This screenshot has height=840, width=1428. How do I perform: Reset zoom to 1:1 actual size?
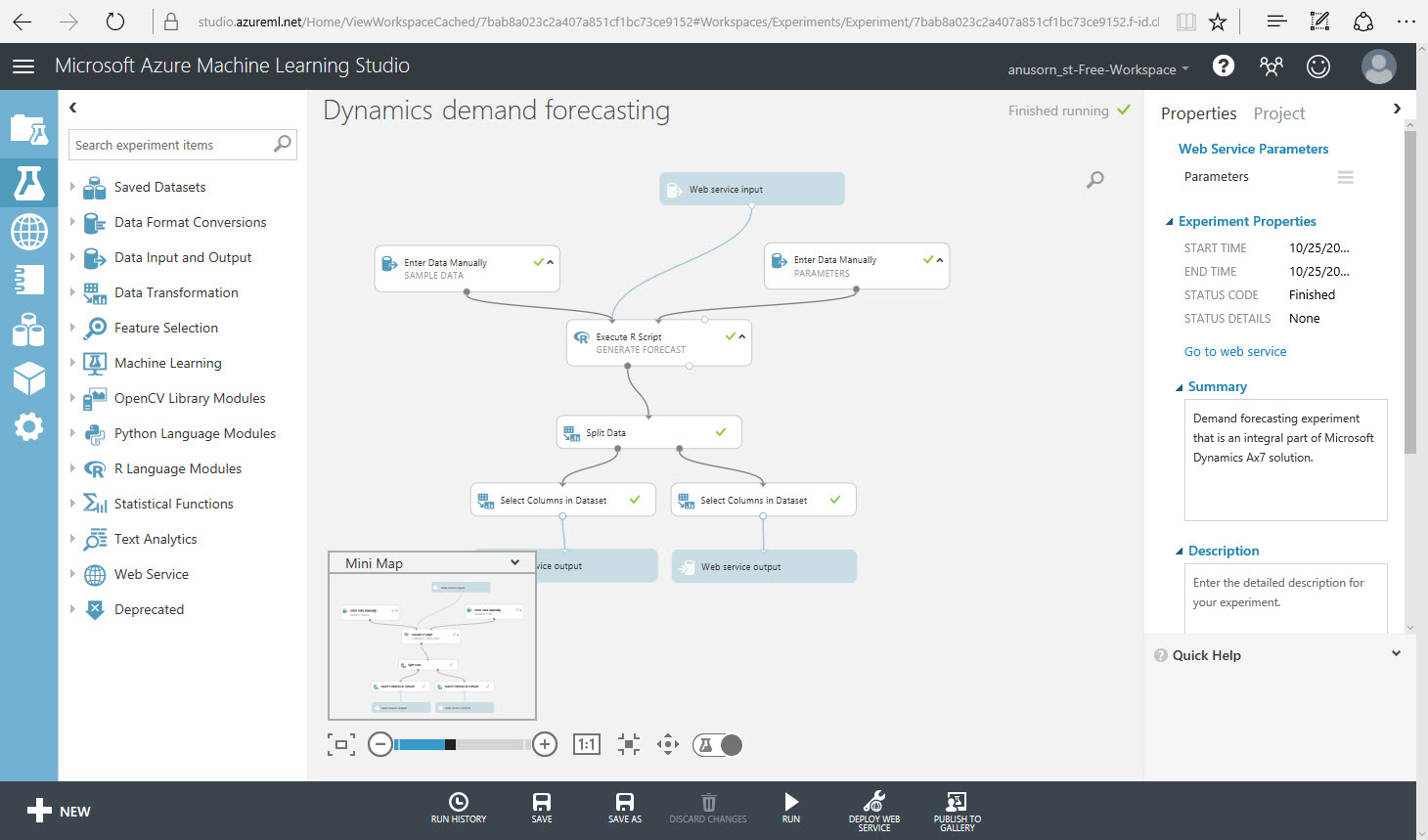(x=587, y=744)
